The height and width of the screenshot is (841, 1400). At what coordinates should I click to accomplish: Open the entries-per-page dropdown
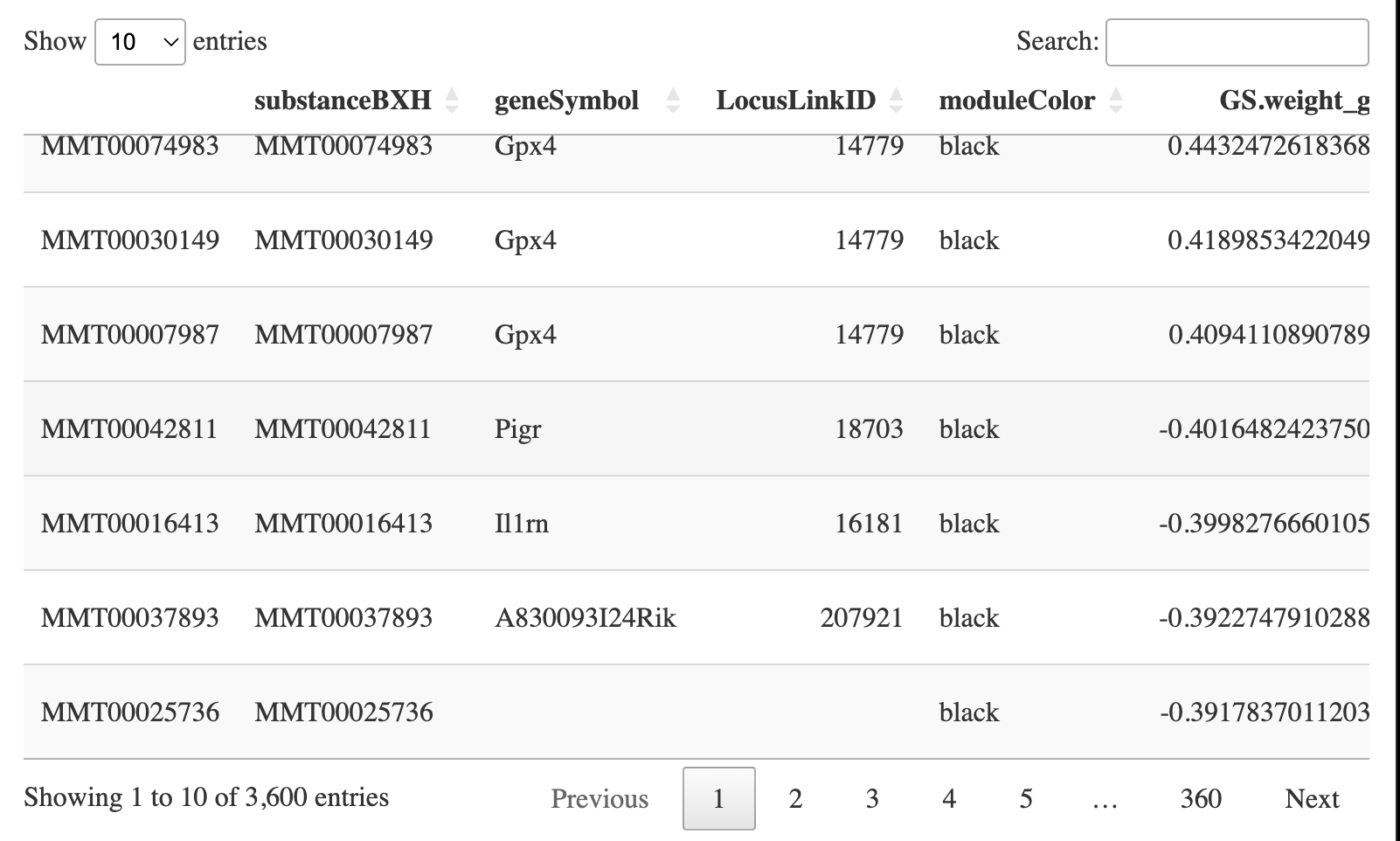coord(140,42)
